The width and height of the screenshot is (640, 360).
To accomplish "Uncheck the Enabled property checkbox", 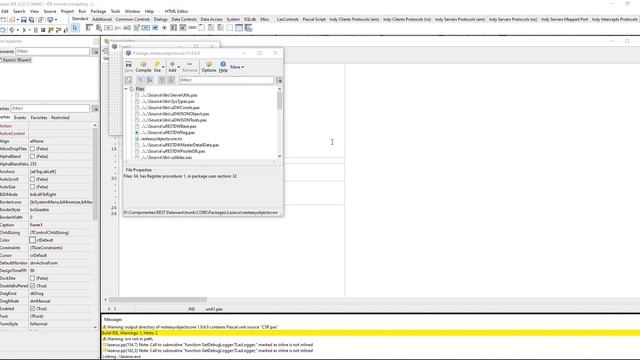I will (x=32, y=309).
